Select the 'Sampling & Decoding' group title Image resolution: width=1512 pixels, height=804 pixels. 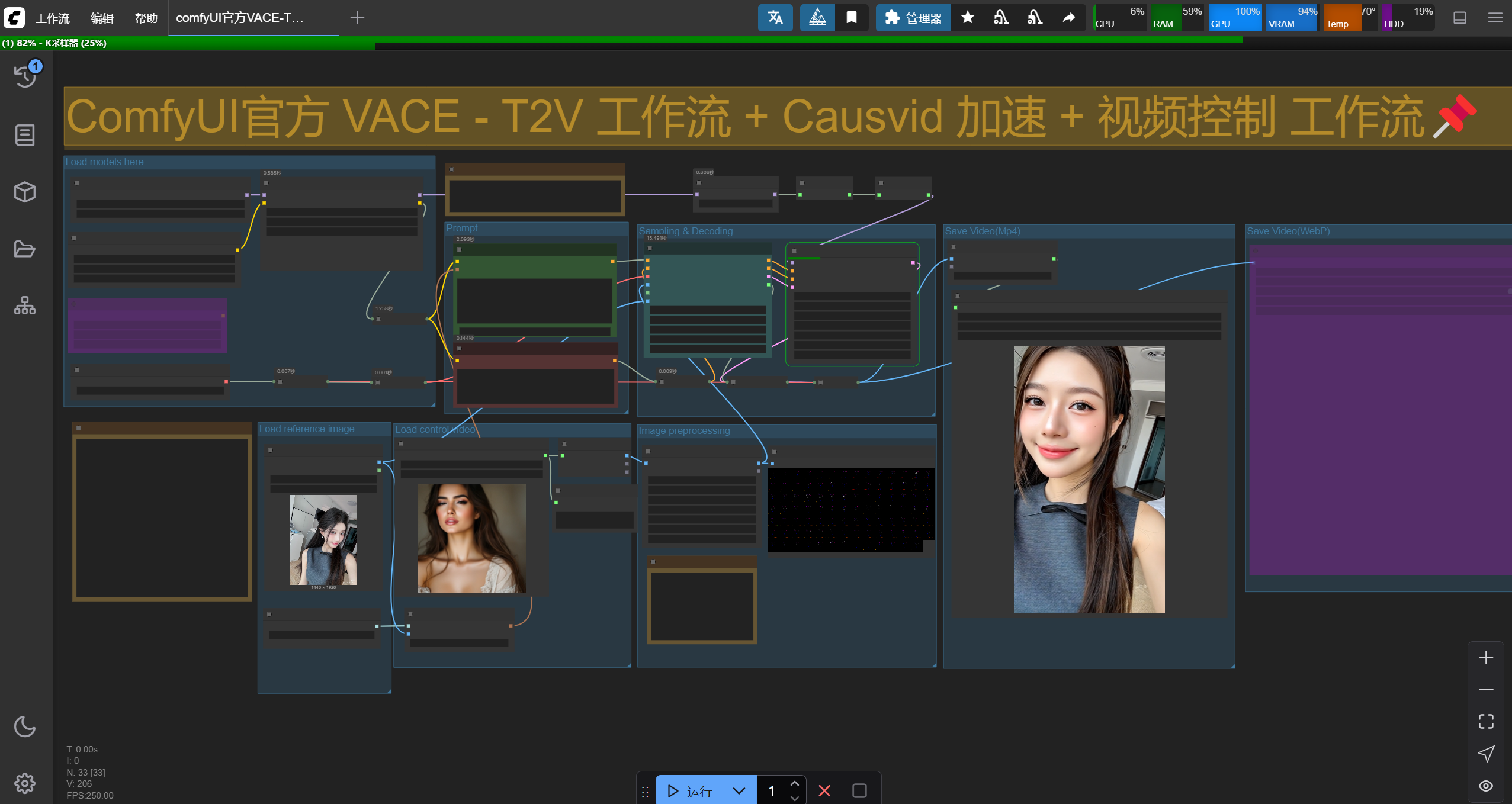[x=686, y=231]
